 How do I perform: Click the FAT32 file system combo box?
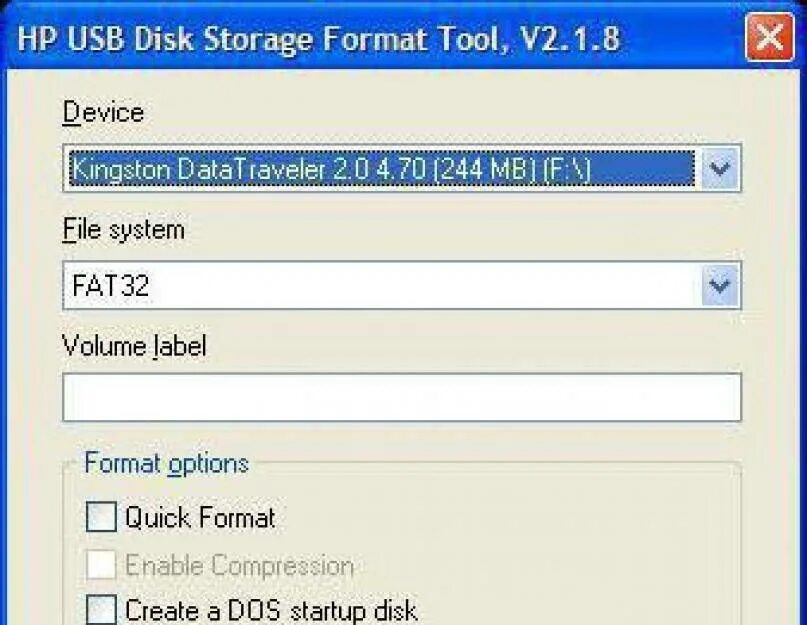tap(380, 286)
